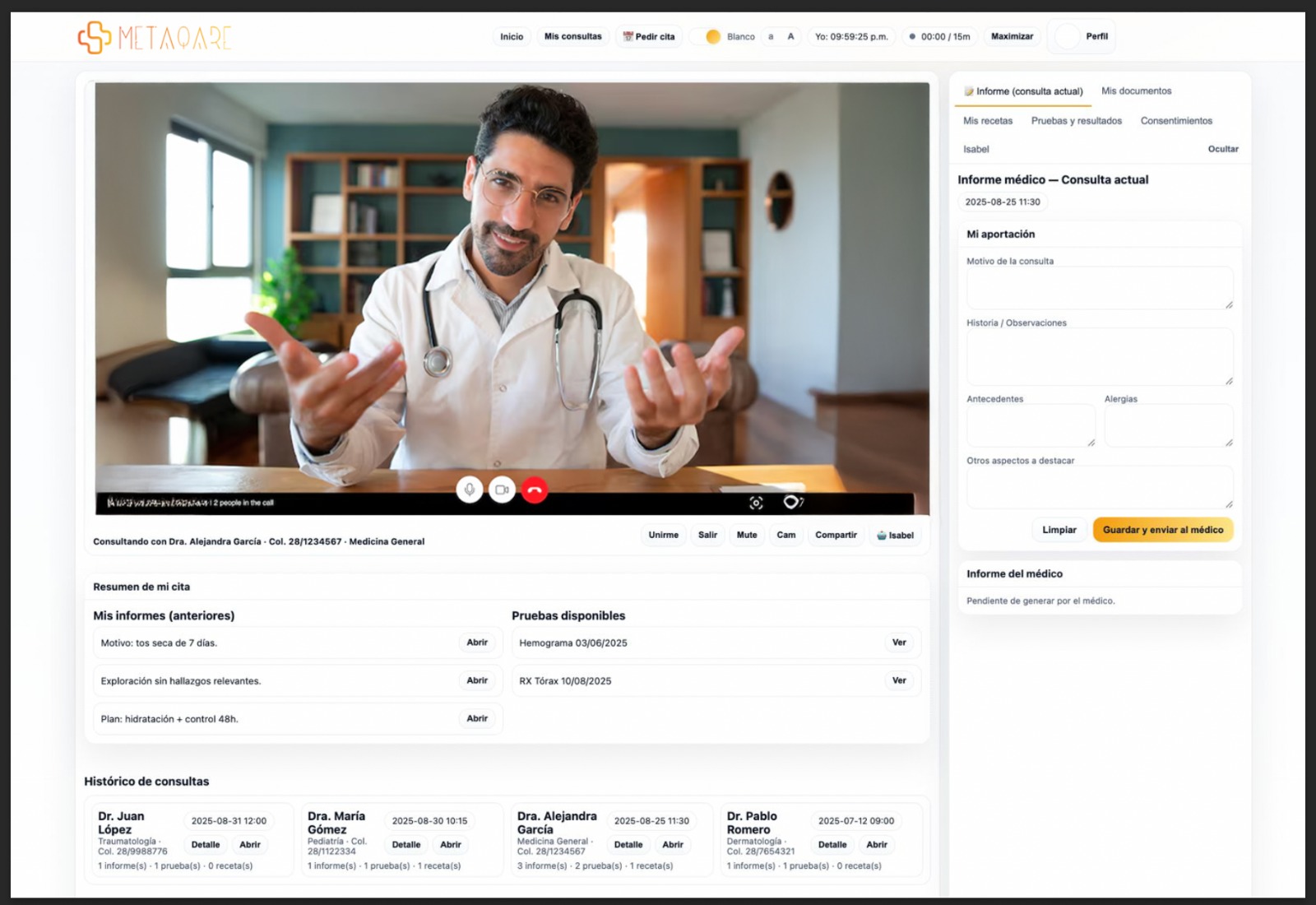This screenshot has height=905, width=1316.
Task: Click the camera icon on the video
Action: [502, 490]
